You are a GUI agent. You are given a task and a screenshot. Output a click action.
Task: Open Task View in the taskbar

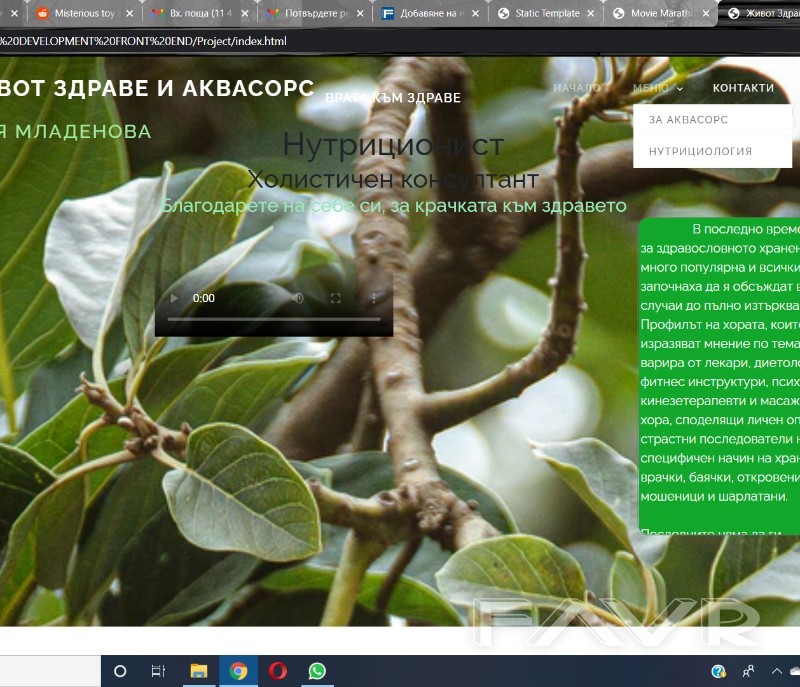[158, 671]
